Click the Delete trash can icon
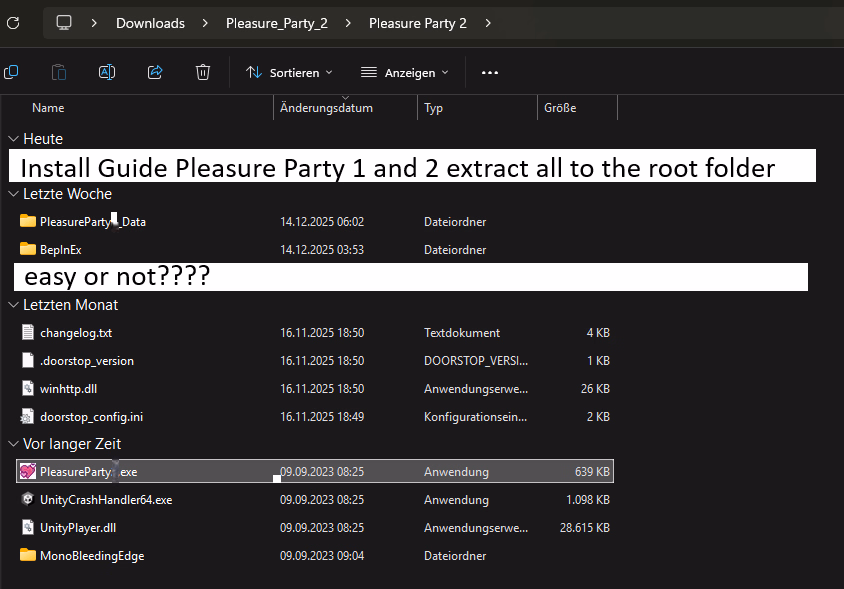Viewport: 844px width, 589px height. pyautogui.click(x=203, y=72)
